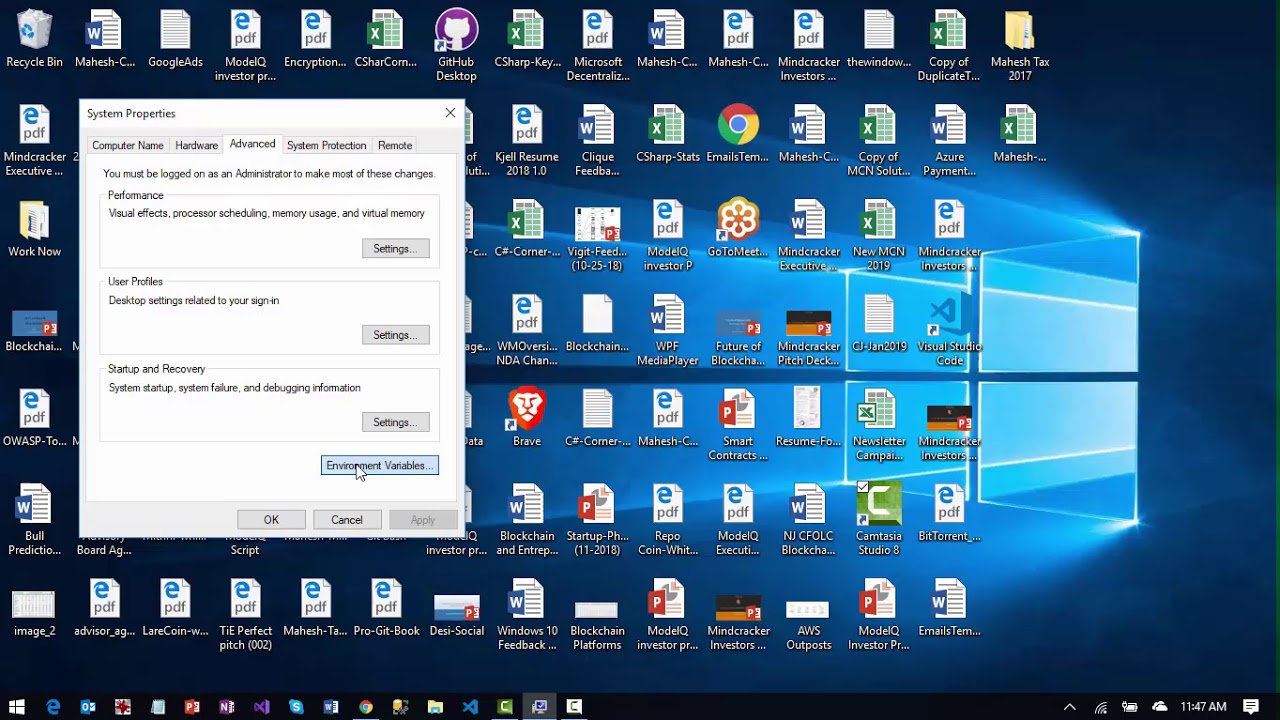Tick the checkbox on Camtasia Studio 8 icon

(863, 487)
